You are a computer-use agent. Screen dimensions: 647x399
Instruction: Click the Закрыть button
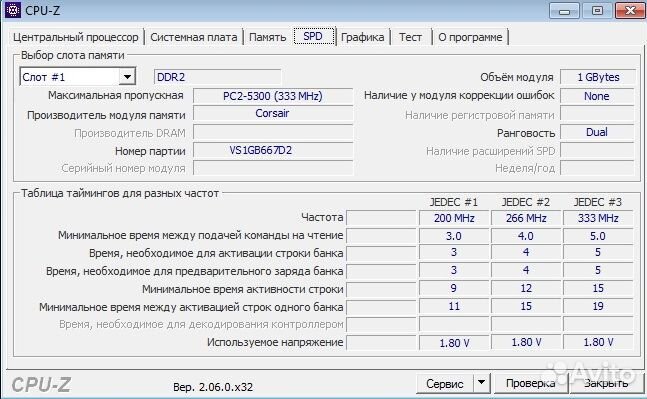coord(606,384)
